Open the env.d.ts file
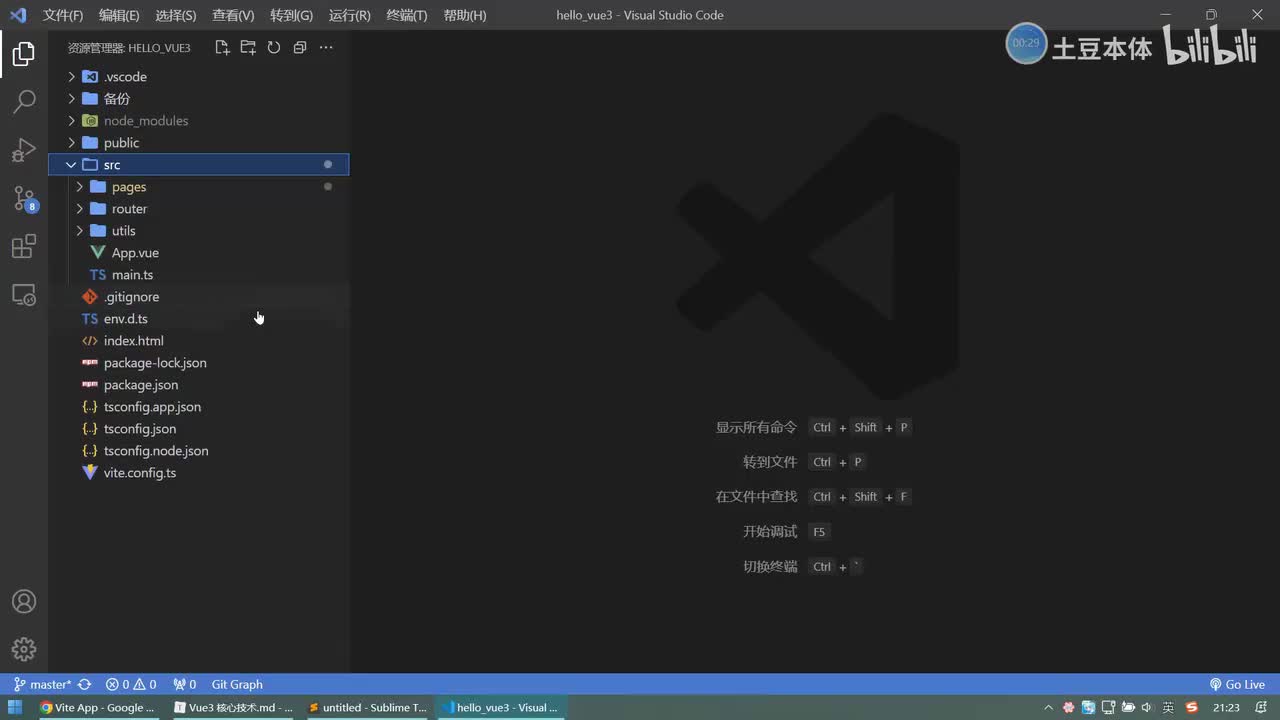 [x=199, y=319]
